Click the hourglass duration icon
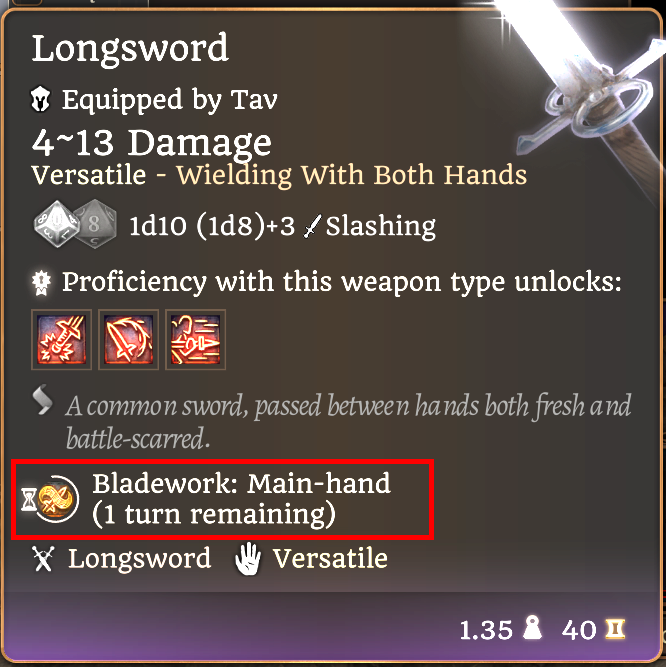This screenshot has height=667, width=666. pos(29,500)
